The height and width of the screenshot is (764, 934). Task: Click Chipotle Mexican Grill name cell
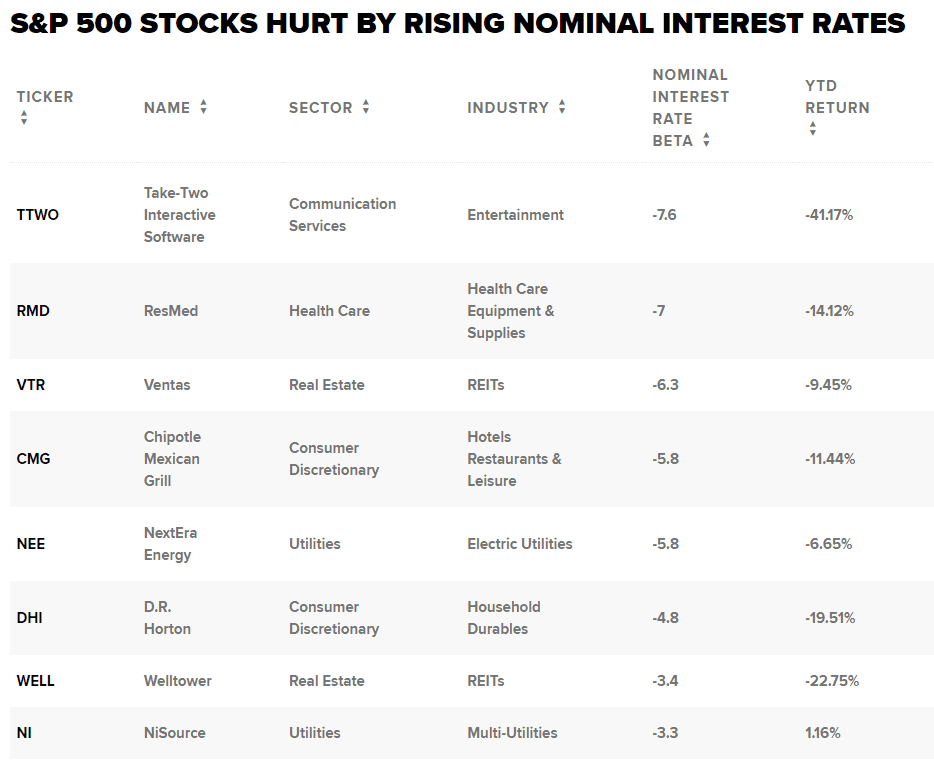click(x=172, y=459)
